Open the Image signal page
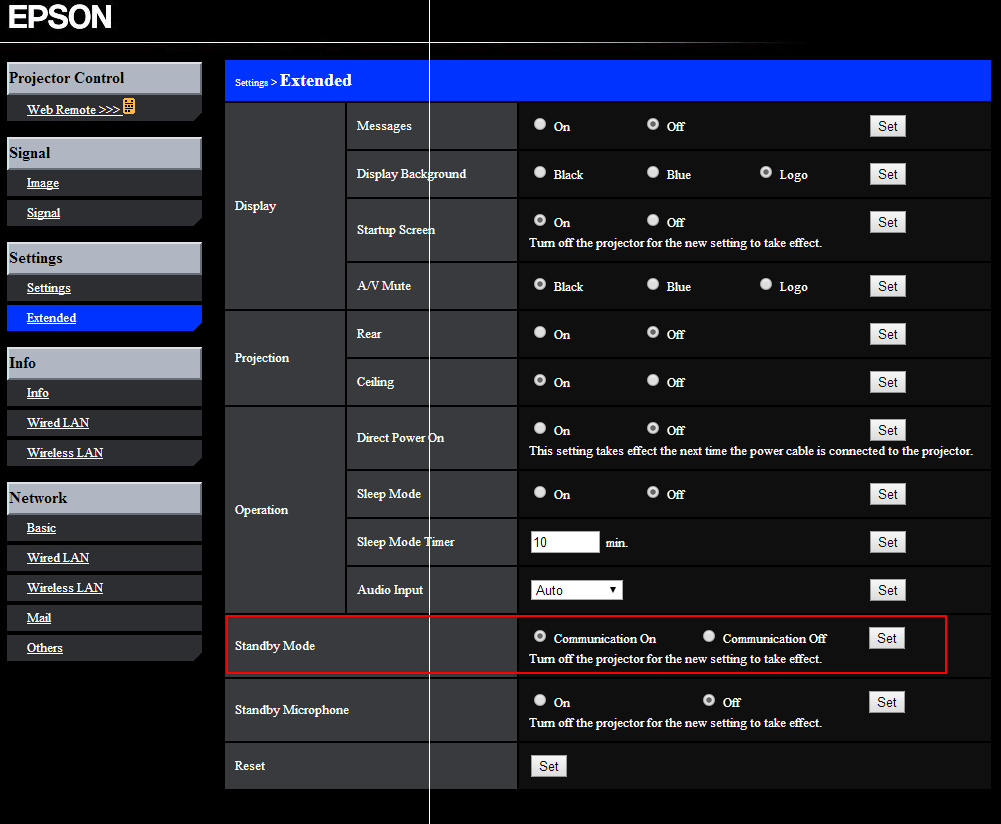Viewport: 1001px width, 824px height. click(x=43, y=182)
